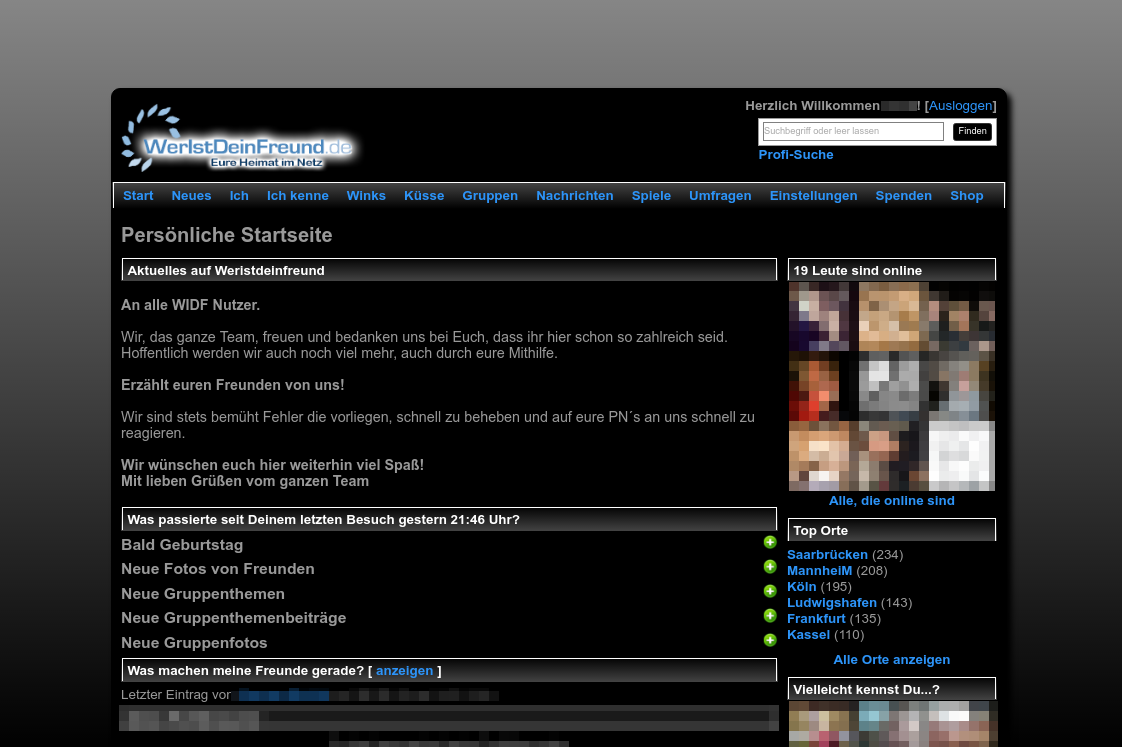
Task: Open the Köln location link
Action: (x=801, y=587)
